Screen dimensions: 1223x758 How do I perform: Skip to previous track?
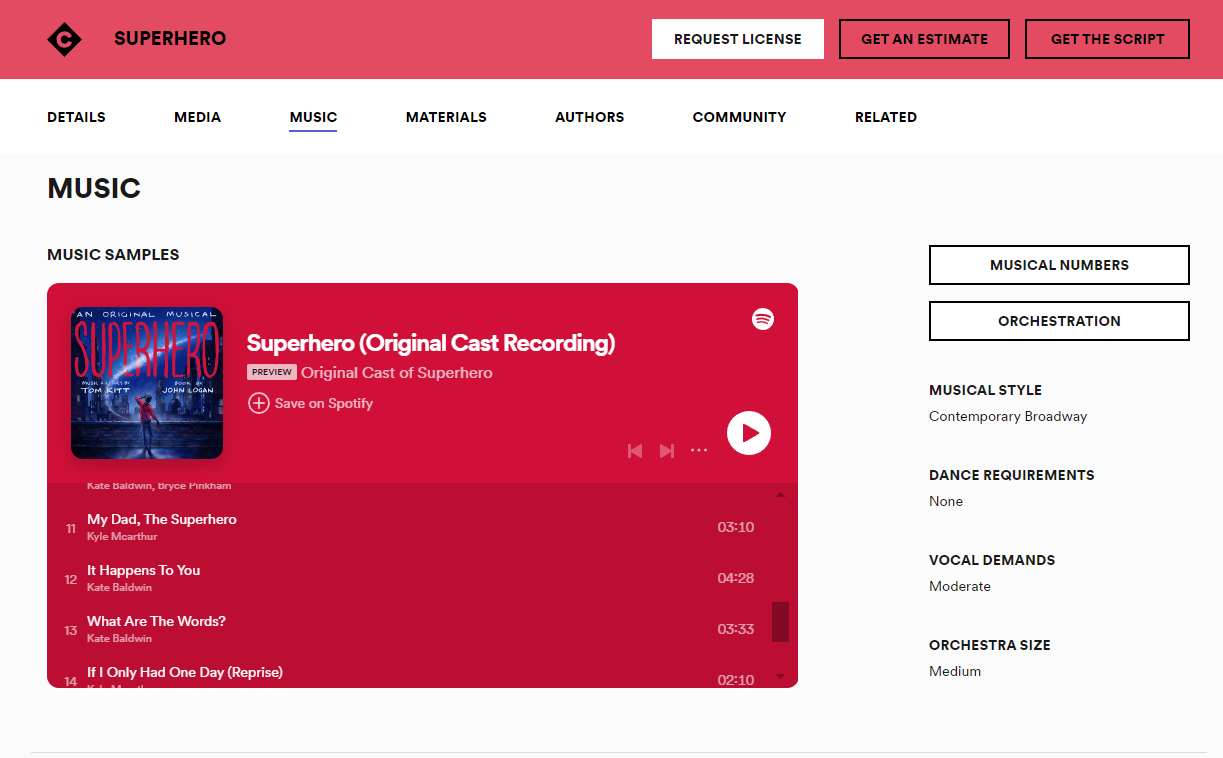click(635, 451)
